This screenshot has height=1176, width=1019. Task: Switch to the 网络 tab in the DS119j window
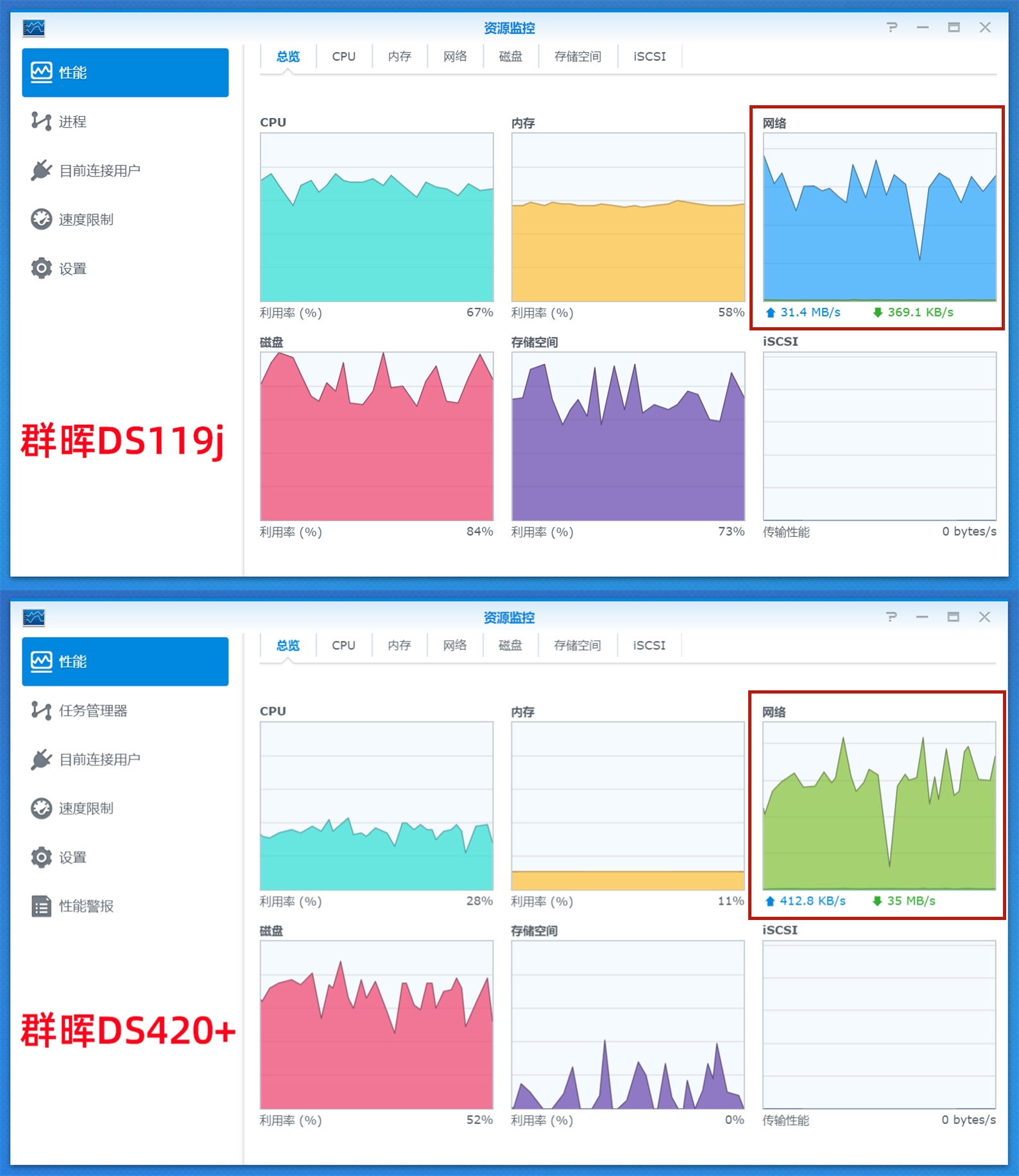click(x=455, y=56)
